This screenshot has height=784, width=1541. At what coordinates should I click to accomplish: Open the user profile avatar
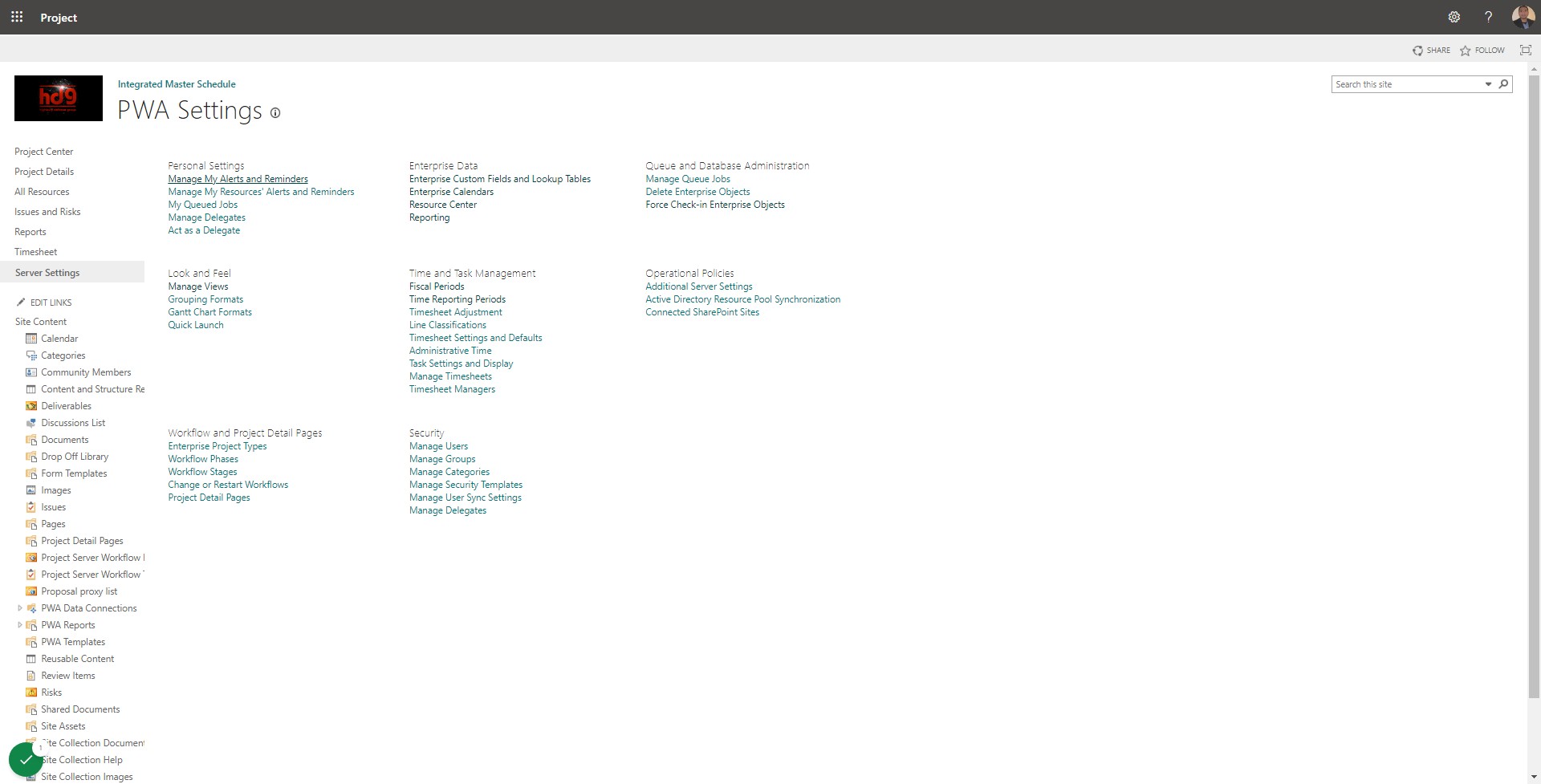click(x=1523, y=17)
